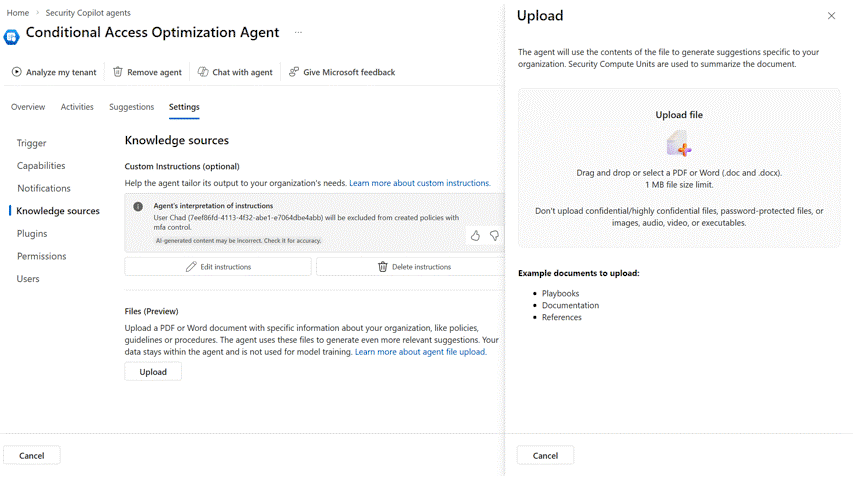Click the upload file document icon
853x480 pixels.
point(678,143)
